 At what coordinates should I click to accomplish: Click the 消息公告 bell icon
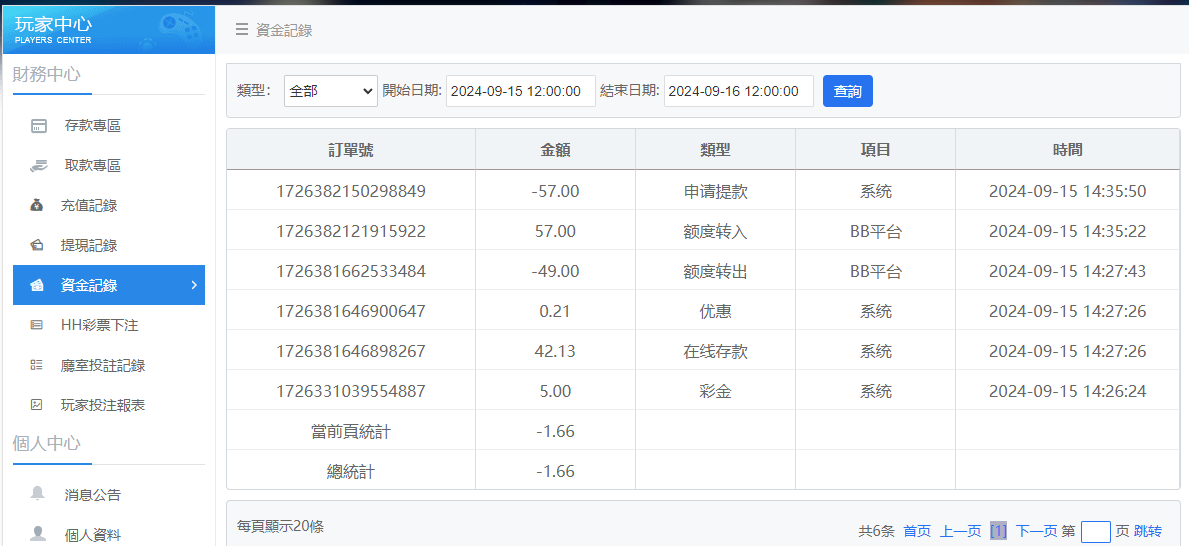38,494
